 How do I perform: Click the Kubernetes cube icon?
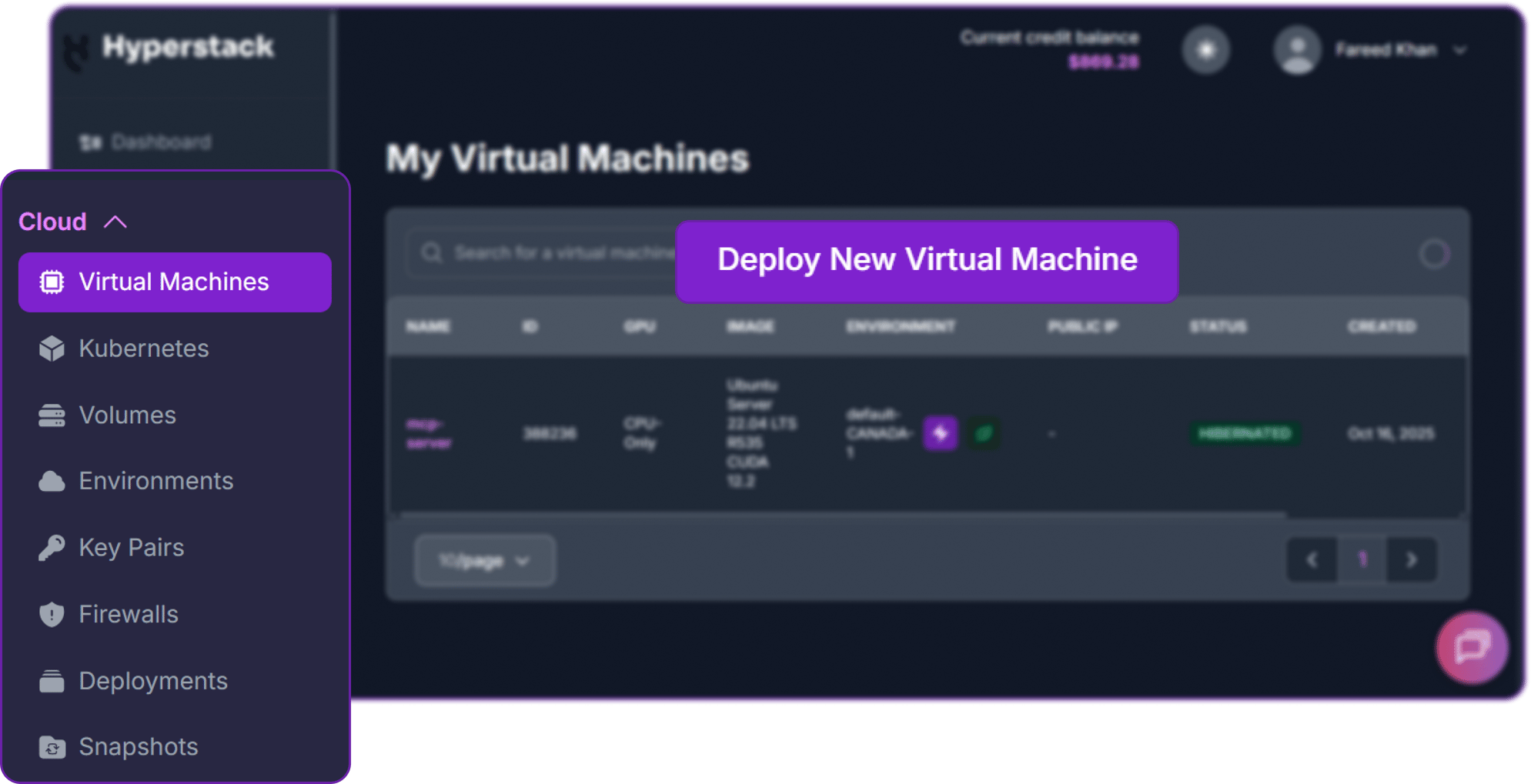(52, 349)
